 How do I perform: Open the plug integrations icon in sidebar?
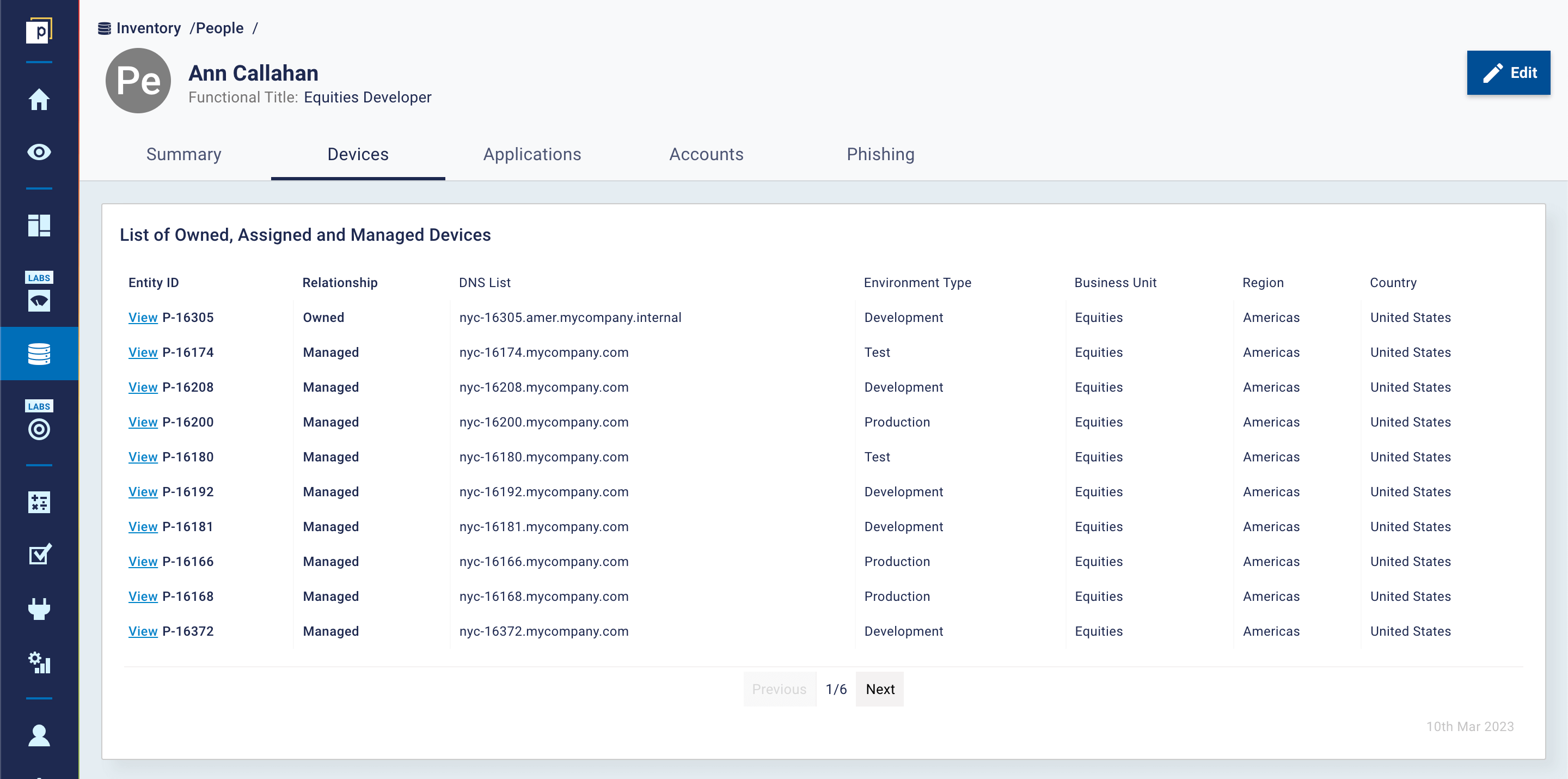pyautogui.click(x=39, y=608)
